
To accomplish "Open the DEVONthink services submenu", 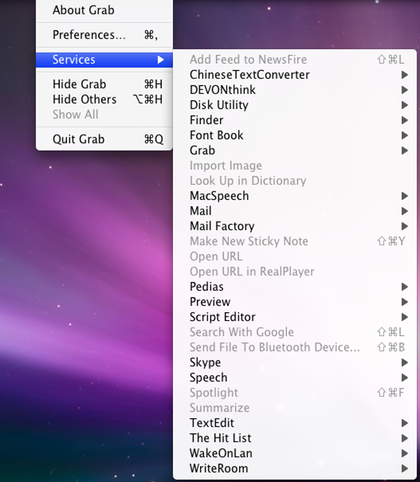I will point(295,90).
